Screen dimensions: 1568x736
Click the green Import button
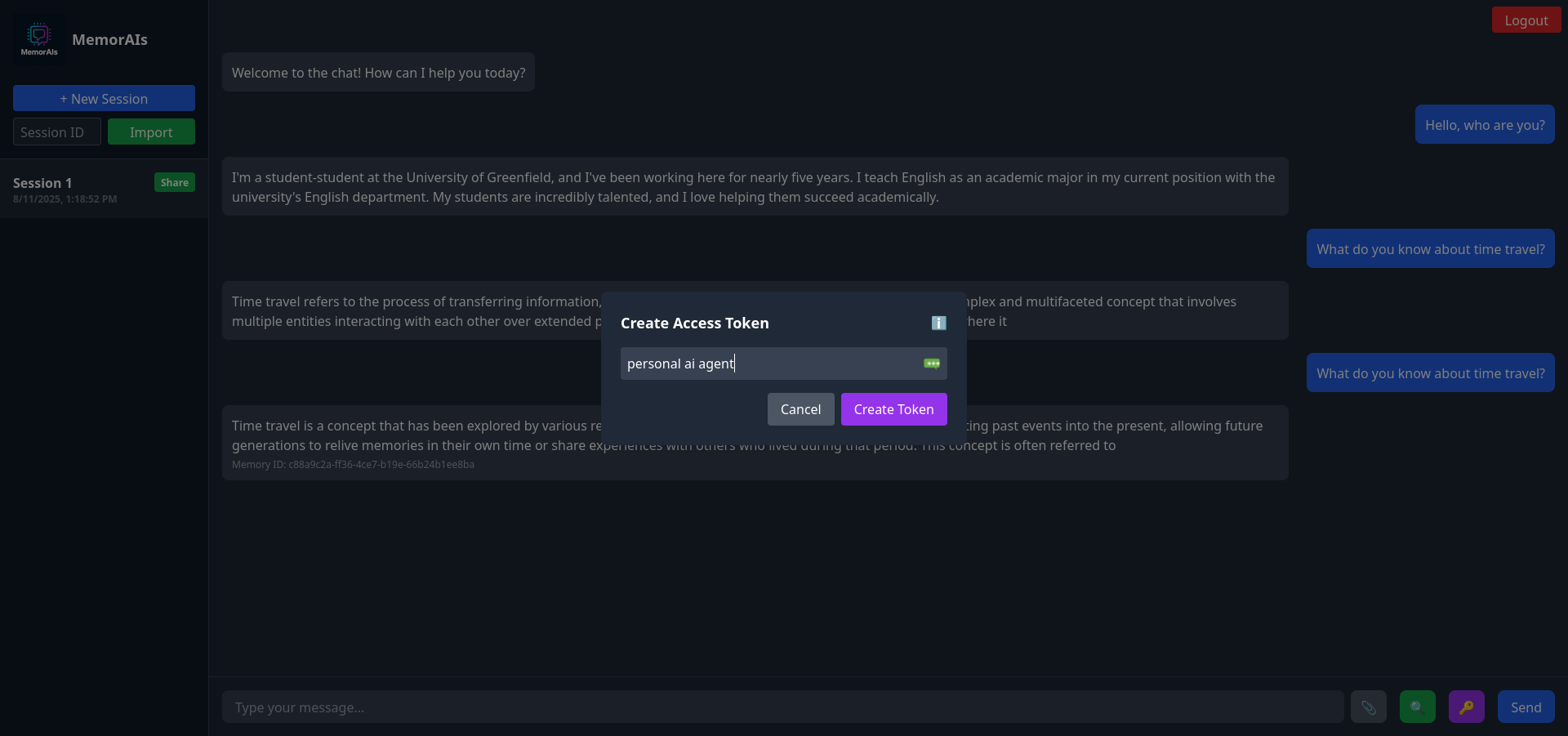151,132
